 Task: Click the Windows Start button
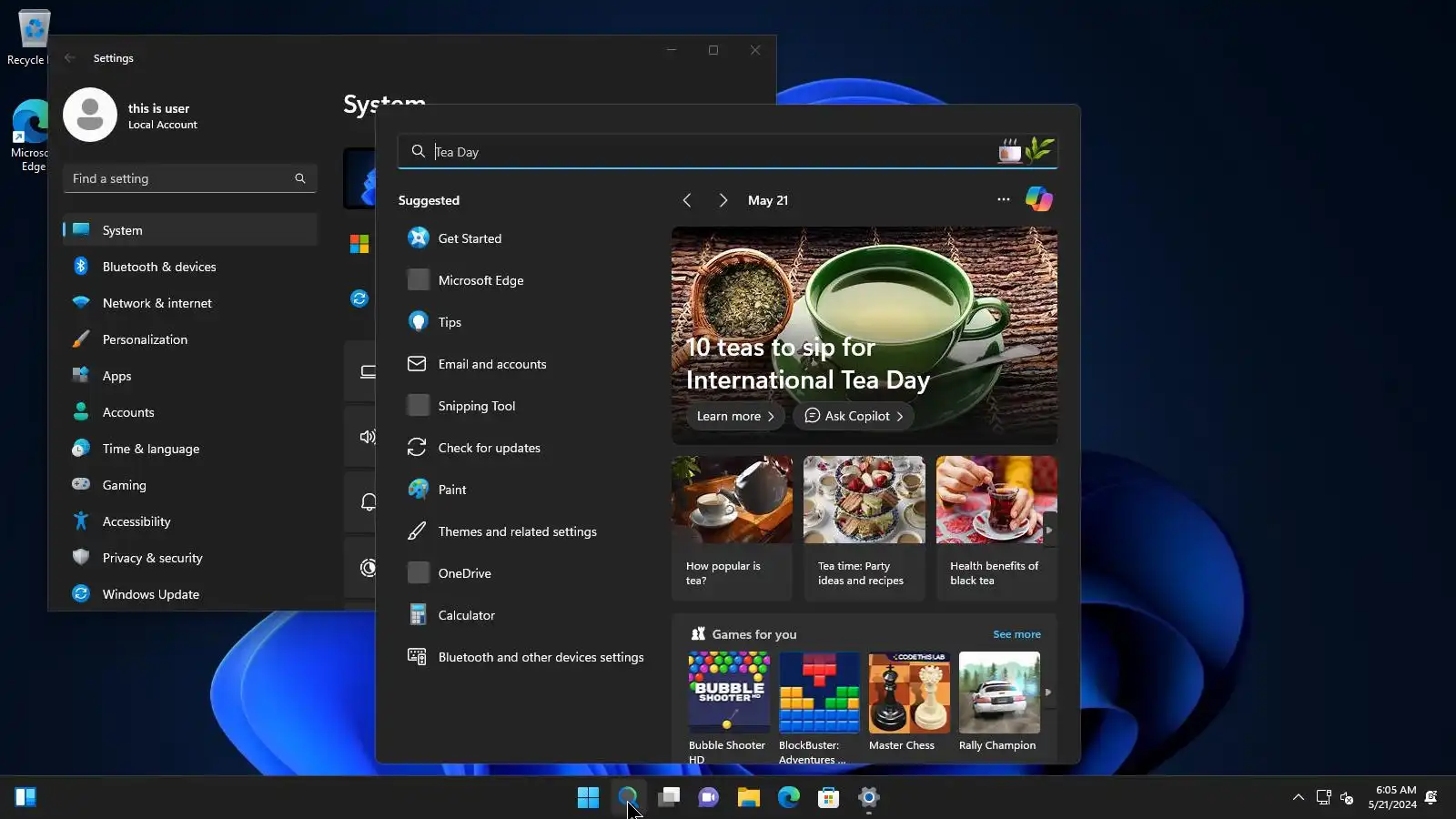(588, 797)
